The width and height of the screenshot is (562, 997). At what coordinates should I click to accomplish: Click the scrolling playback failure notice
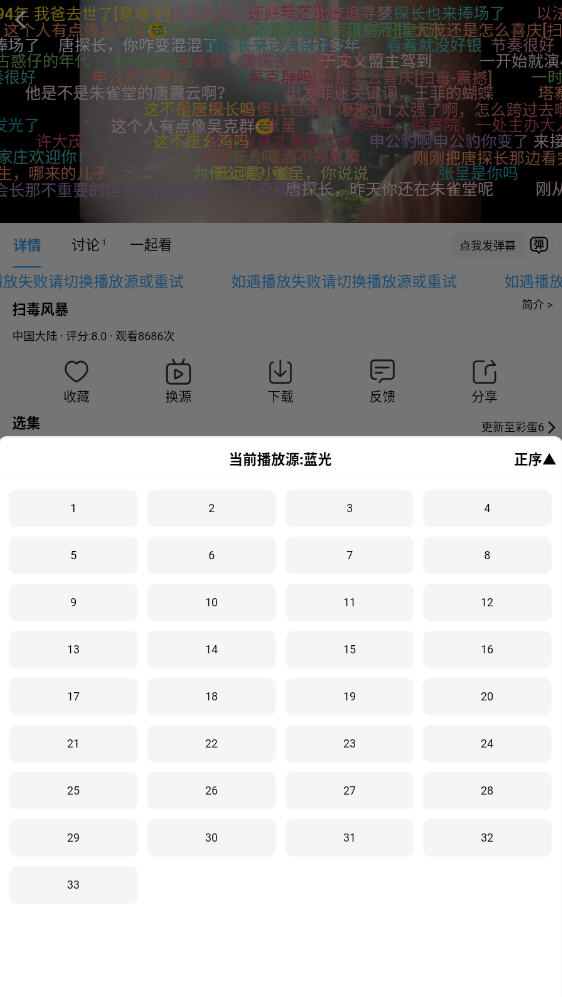point(281,281)
